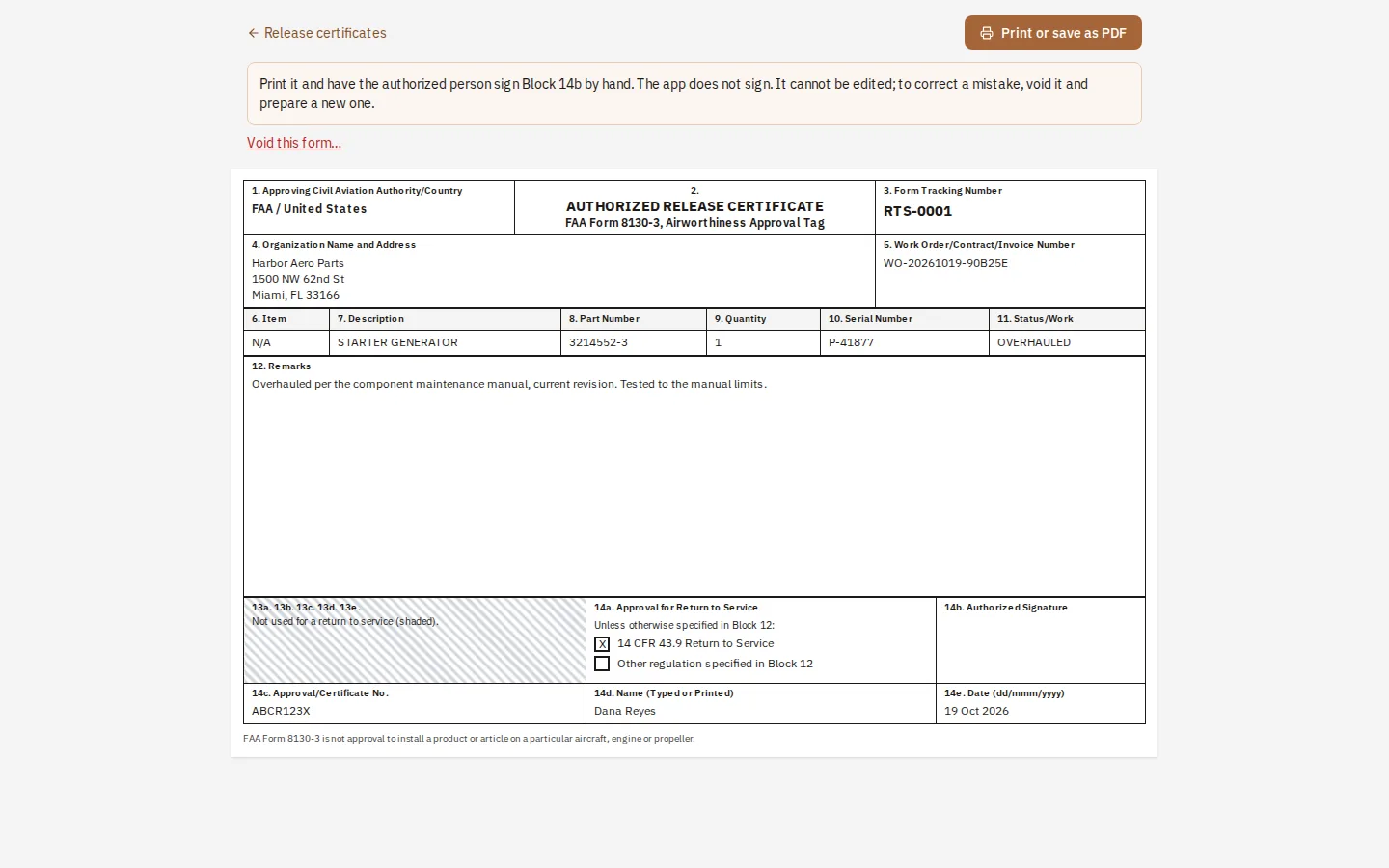
Task: Select the approval certificate number ABCR123X
Action: click(x=281, y=711)
